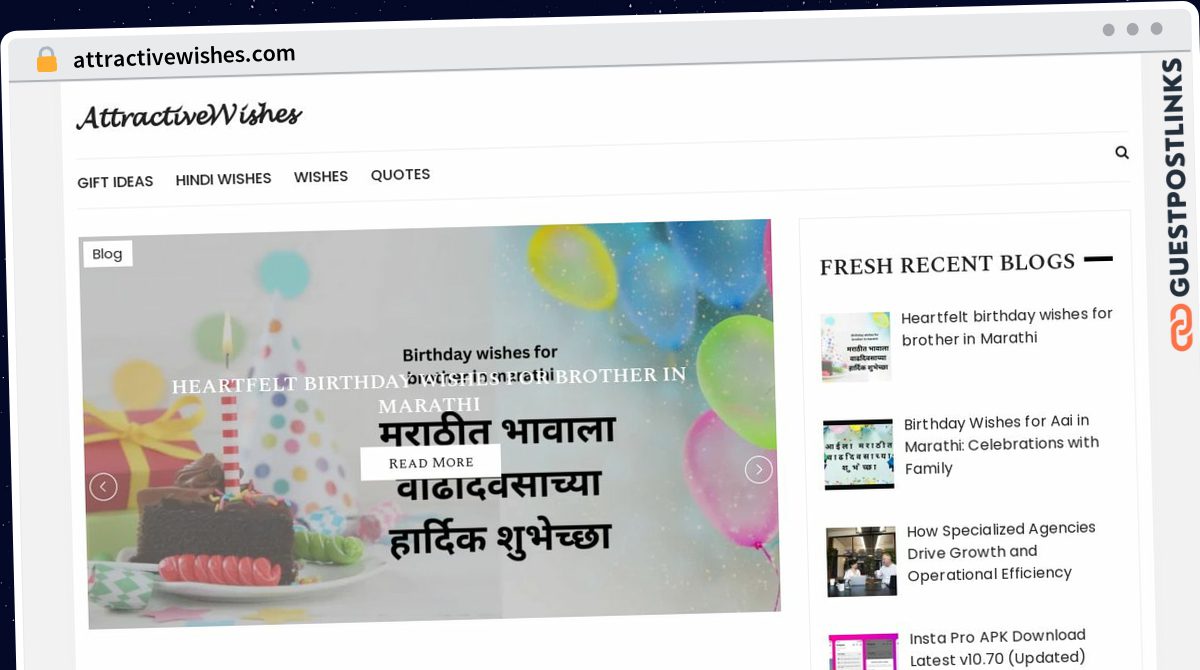Click thumbnail of brother birthday wishes post
This screenshot has width=1200, height=670.
[x=856, y=346]
